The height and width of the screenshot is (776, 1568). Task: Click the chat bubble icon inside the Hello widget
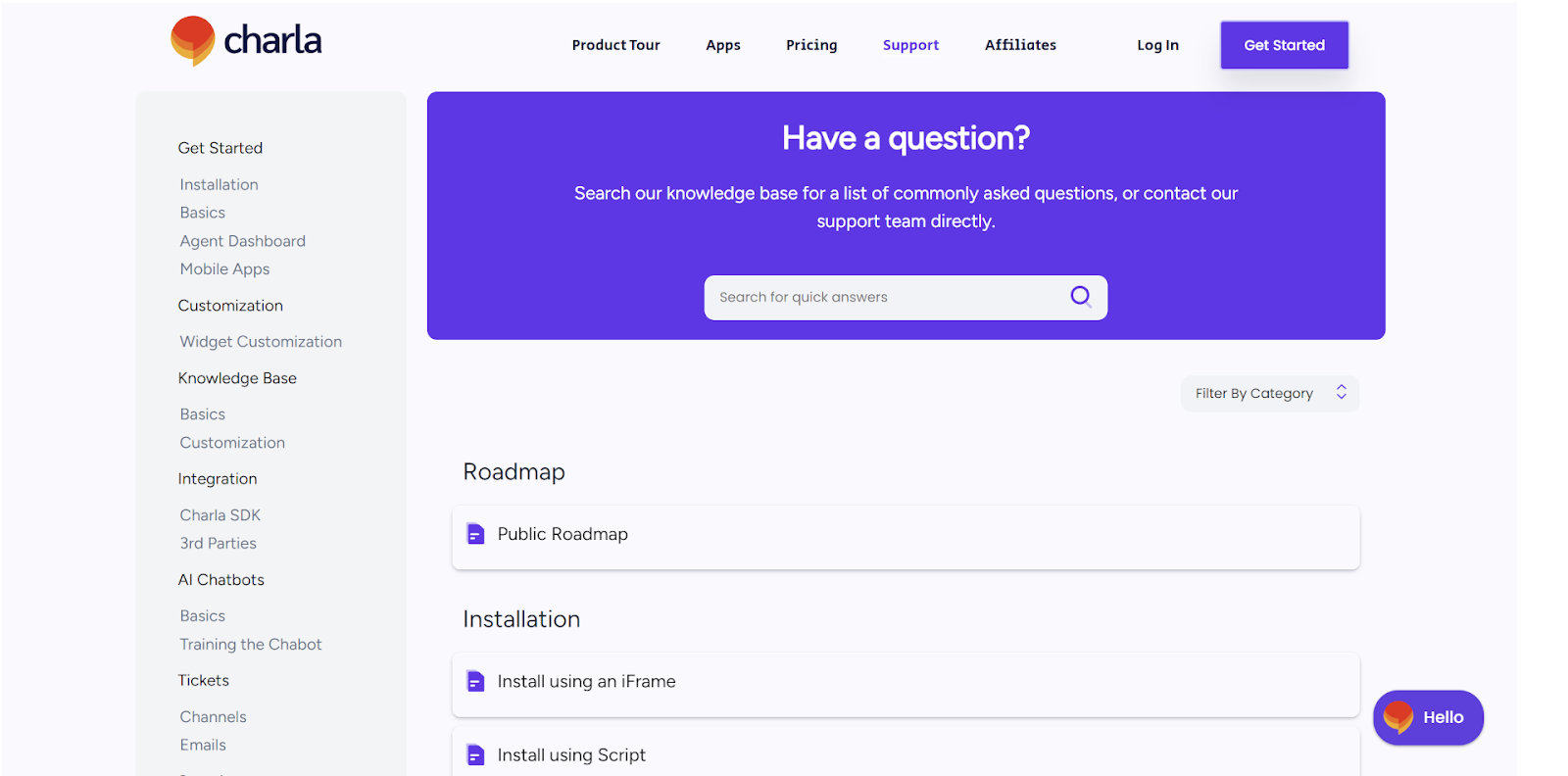coord(1398,717)
